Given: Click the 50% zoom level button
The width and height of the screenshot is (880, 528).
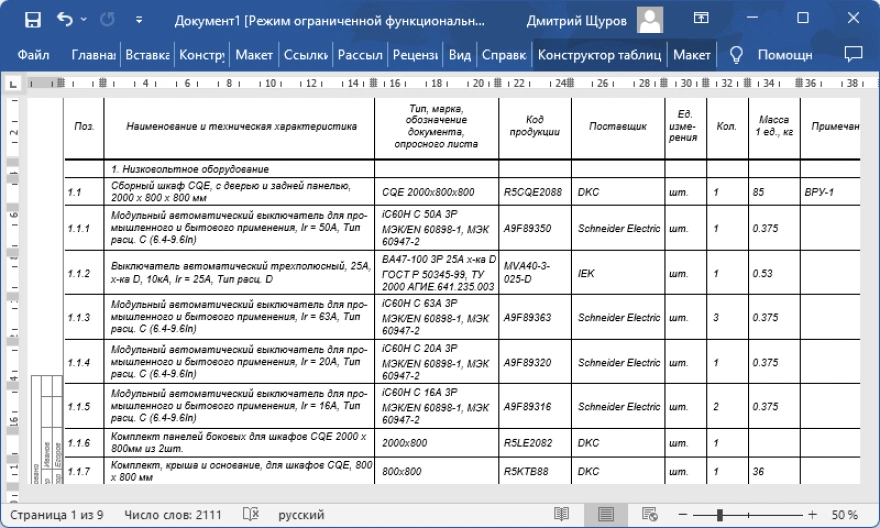Looking at the screenshot, I should pyautogui.click(x=845, y=515).
